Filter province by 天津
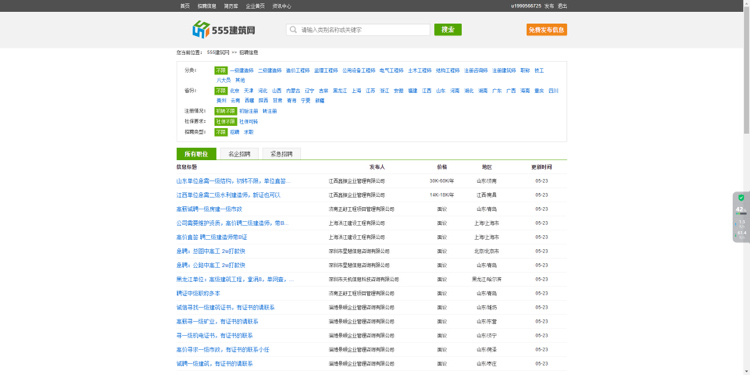This screenshot has width=750, height=375. (249, 90)
